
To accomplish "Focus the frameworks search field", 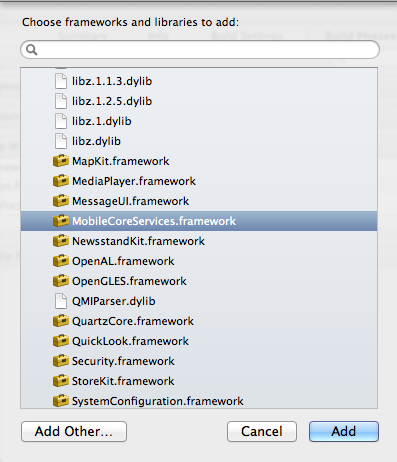I will [x=200, y=50].
